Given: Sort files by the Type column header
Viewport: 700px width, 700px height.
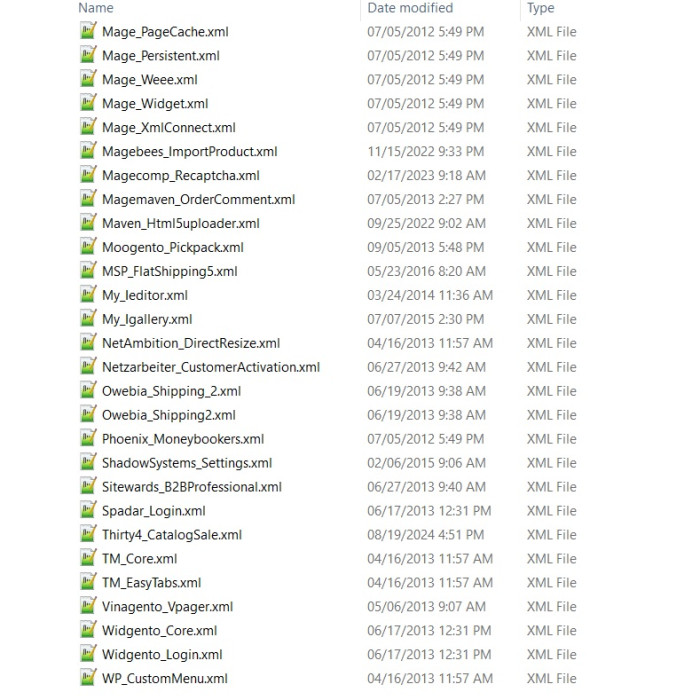Looking at the screenshot, I should [x=540, y=8].
